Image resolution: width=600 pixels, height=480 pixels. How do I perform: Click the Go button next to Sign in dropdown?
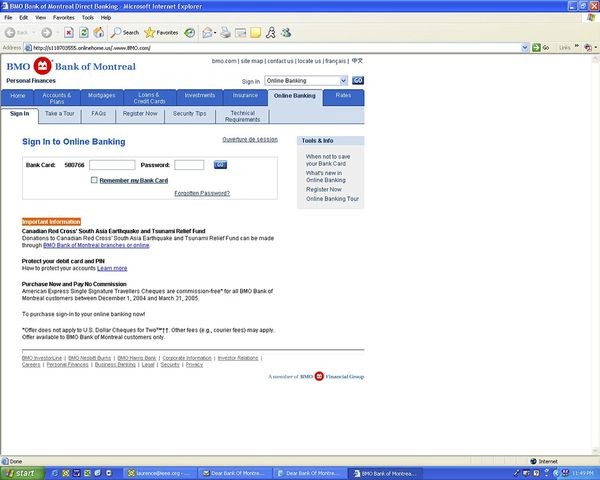tap(358, 80)
